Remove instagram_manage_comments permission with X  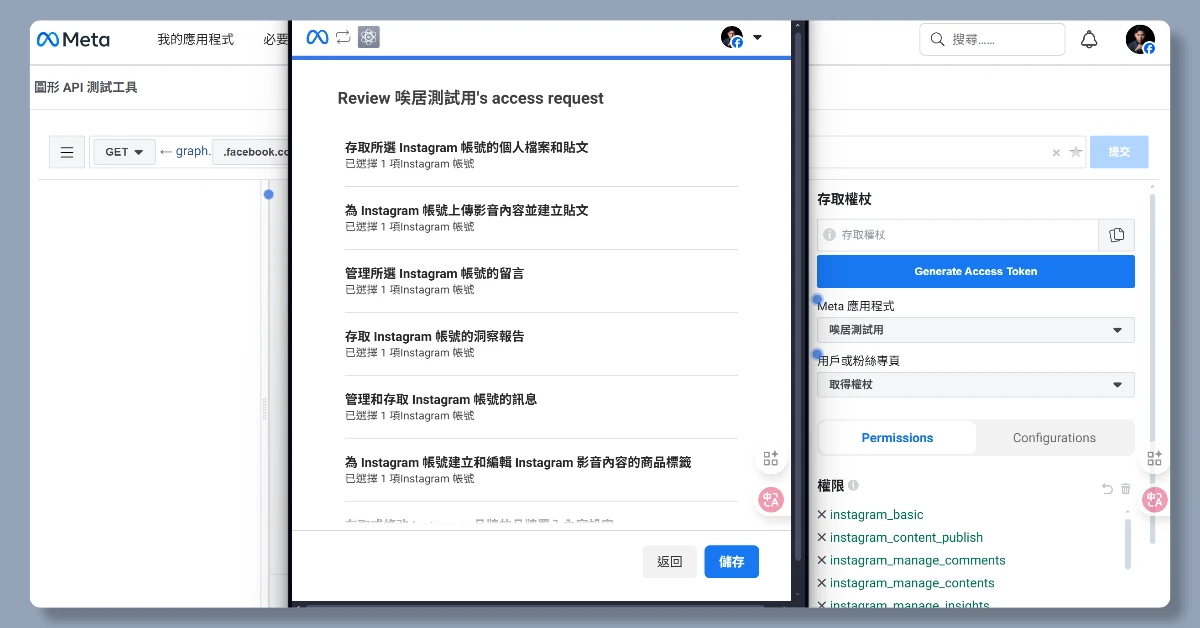822,561
